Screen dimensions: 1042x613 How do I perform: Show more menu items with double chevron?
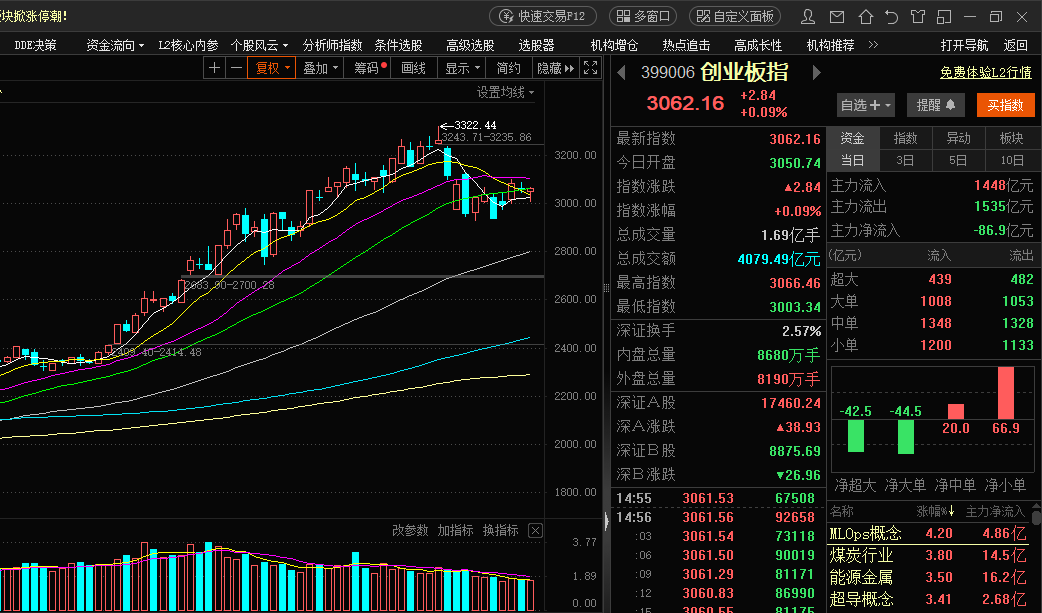pos(873,45)
